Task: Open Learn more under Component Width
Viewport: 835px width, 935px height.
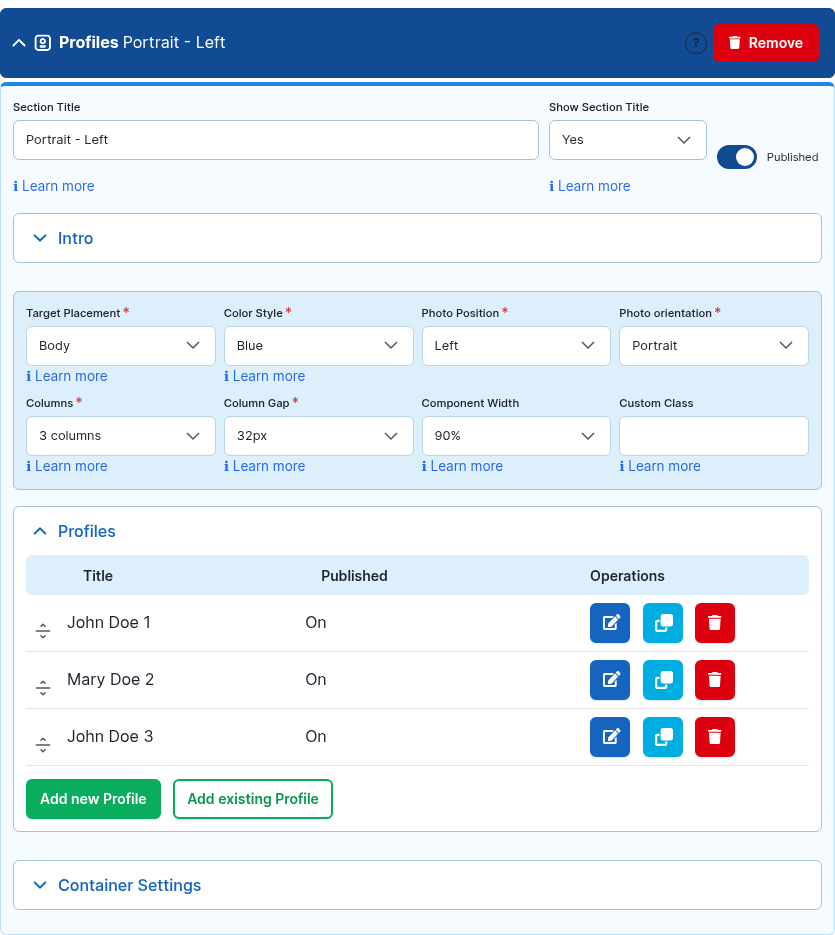Action: point(462,466)
